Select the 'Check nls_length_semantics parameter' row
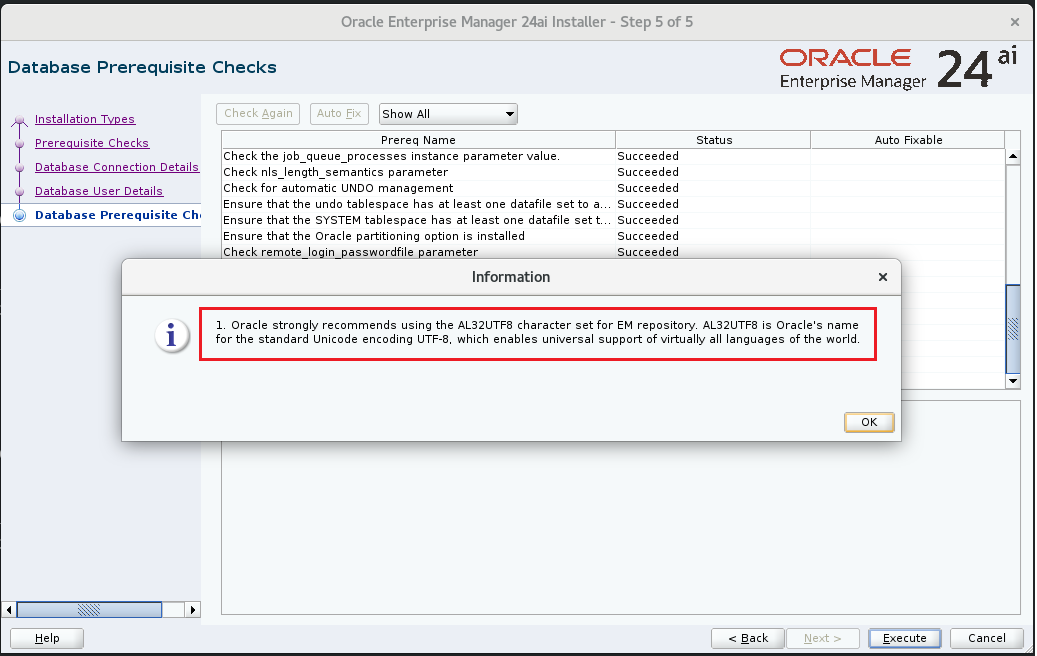1037x656 pixels. tap(613, 172)
